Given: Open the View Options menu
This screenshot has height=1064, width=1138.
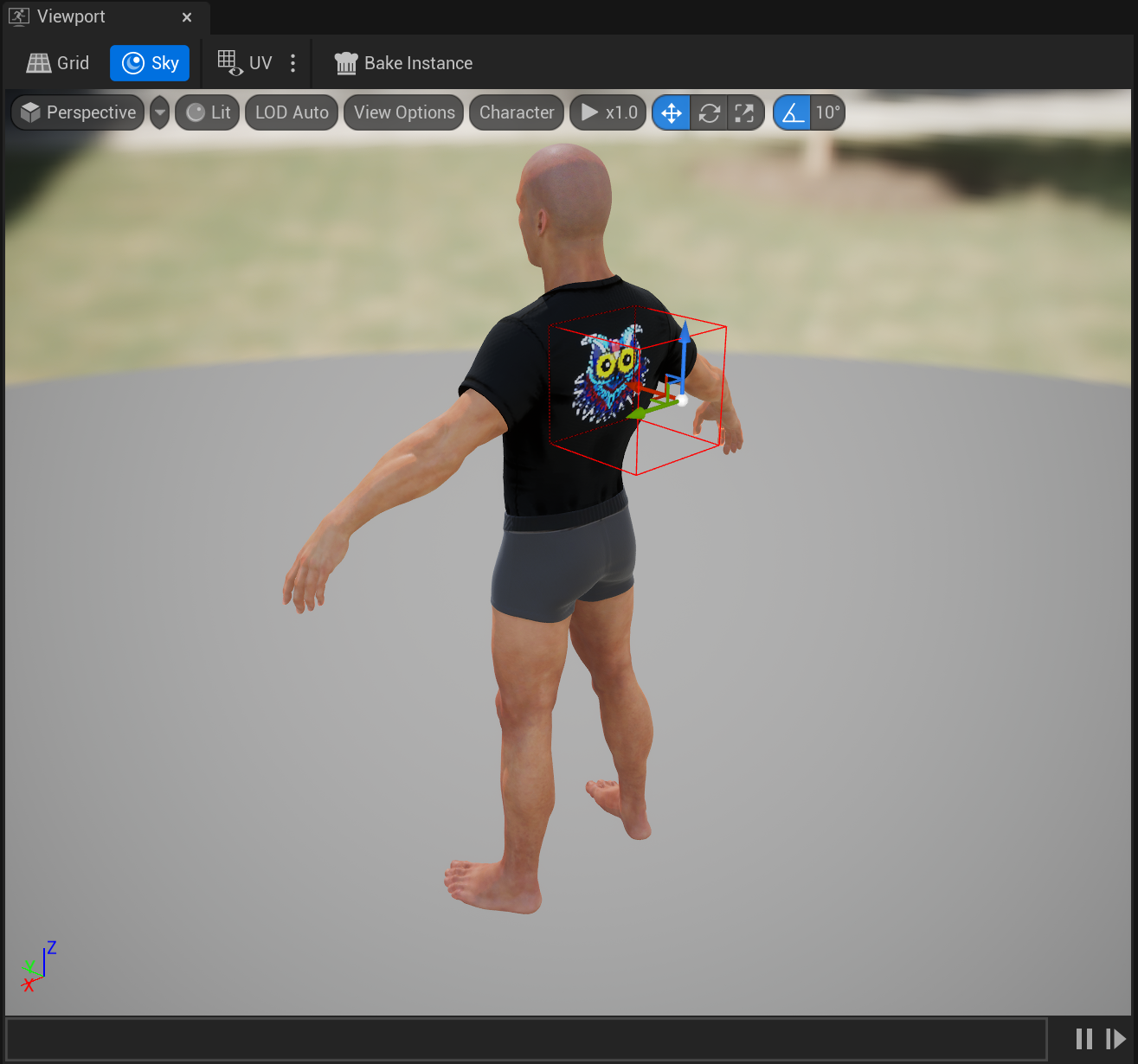Looking at the screenshot, I should tap(403, 112).
